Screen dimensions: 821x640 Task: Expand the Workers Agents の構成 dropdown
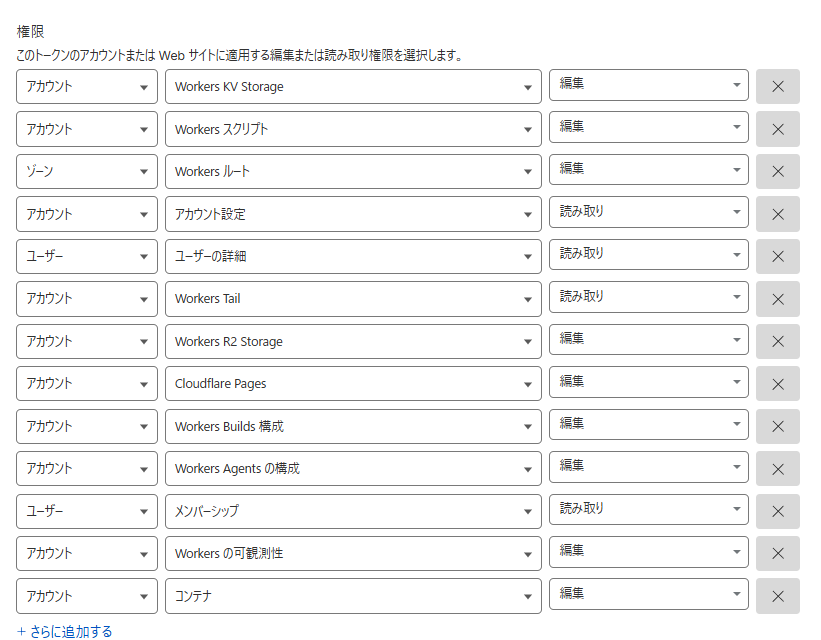point(351,467)
